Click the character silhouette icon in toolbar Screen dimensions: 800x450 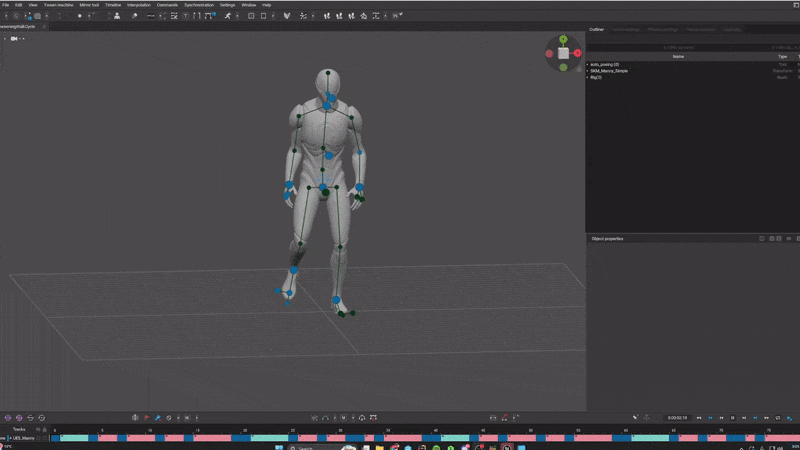tap(116, 16)
